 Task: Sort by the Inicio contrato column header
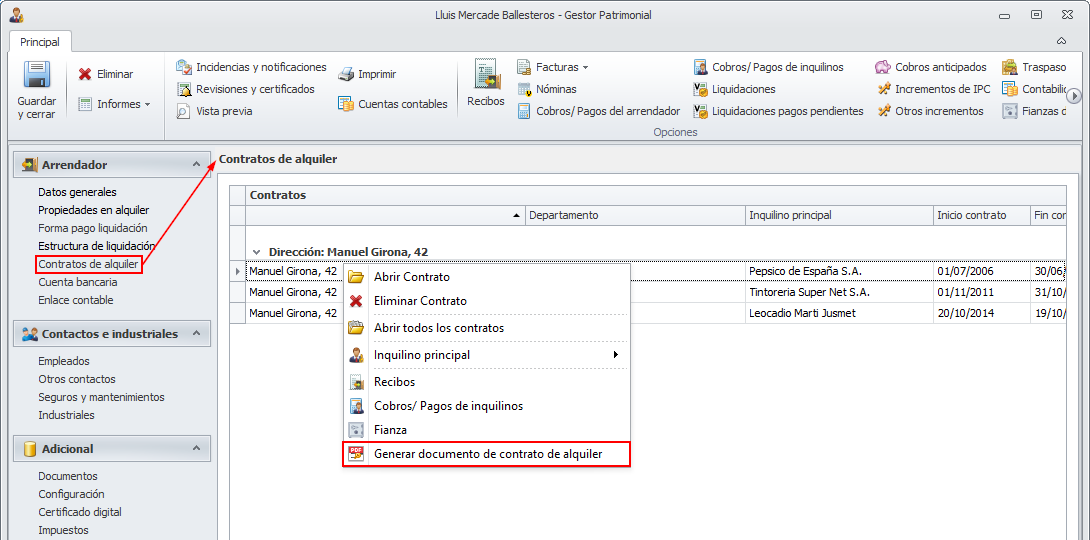[978, 215]
